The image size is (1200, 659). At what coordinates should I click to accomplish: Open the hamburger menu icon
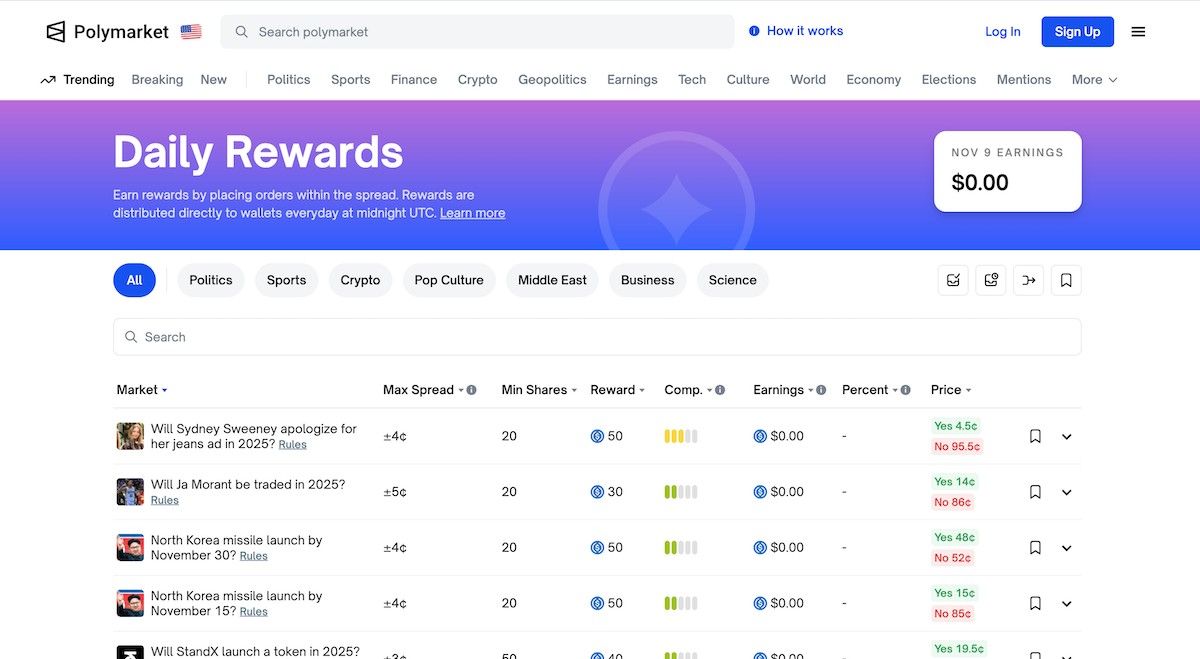point(1138,32)
